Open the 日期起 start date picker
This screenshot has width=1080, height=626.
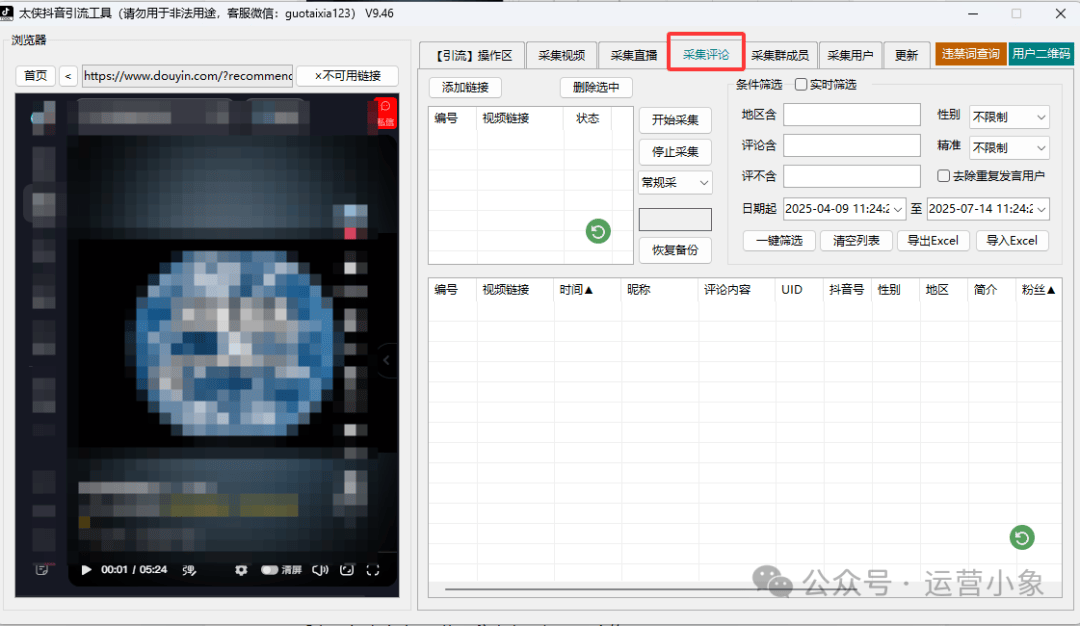(x=844, y=209)
